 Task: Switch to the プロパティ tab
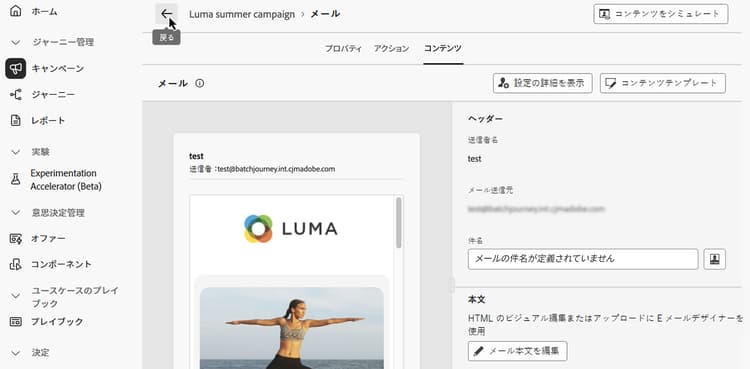pos(343,48)
